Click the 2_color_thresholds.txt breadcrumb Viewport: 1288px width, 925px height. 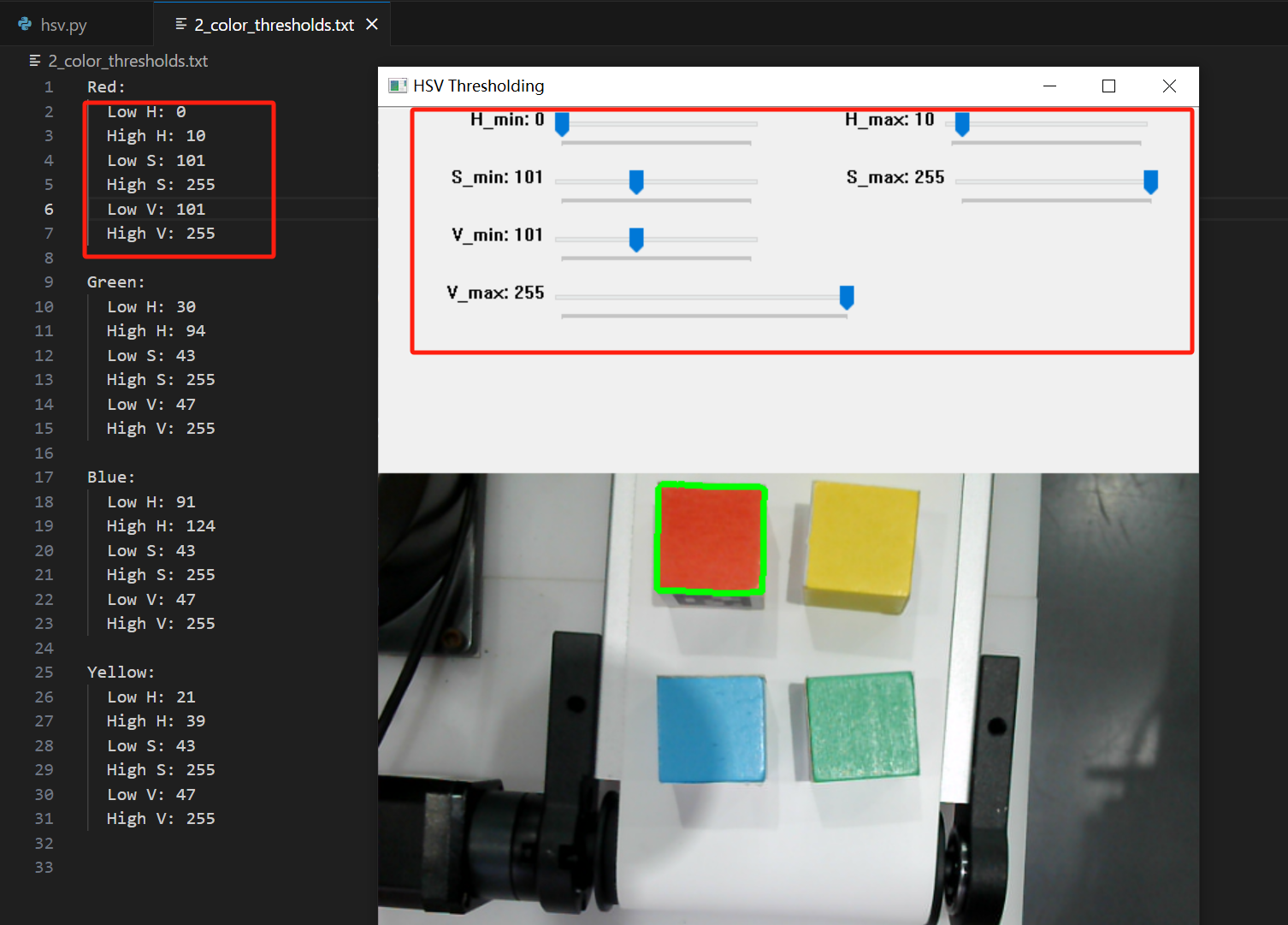coord(127,61)
